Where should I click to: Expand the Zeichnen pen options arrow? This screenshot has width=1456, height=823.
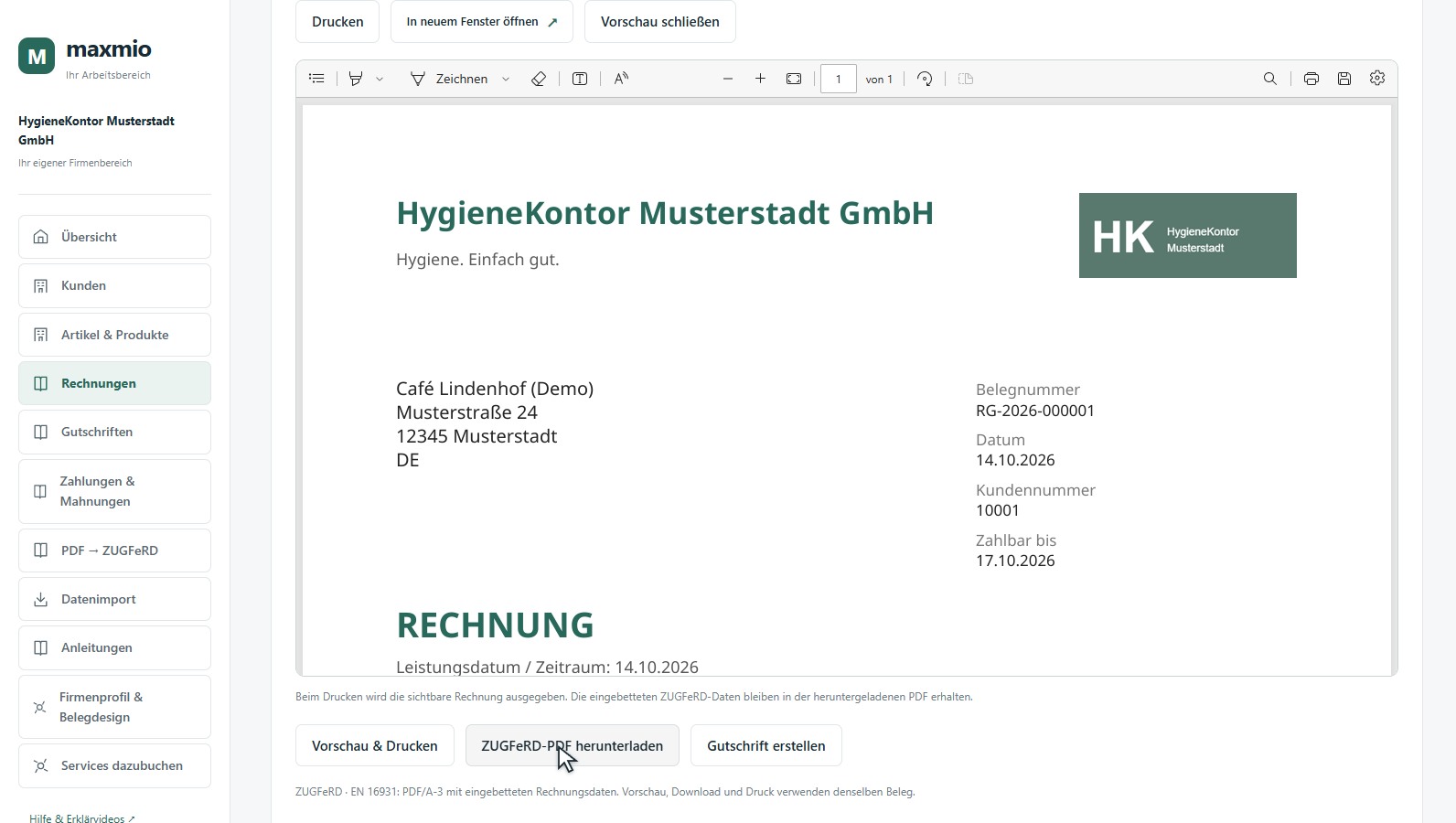coord(506,79)
